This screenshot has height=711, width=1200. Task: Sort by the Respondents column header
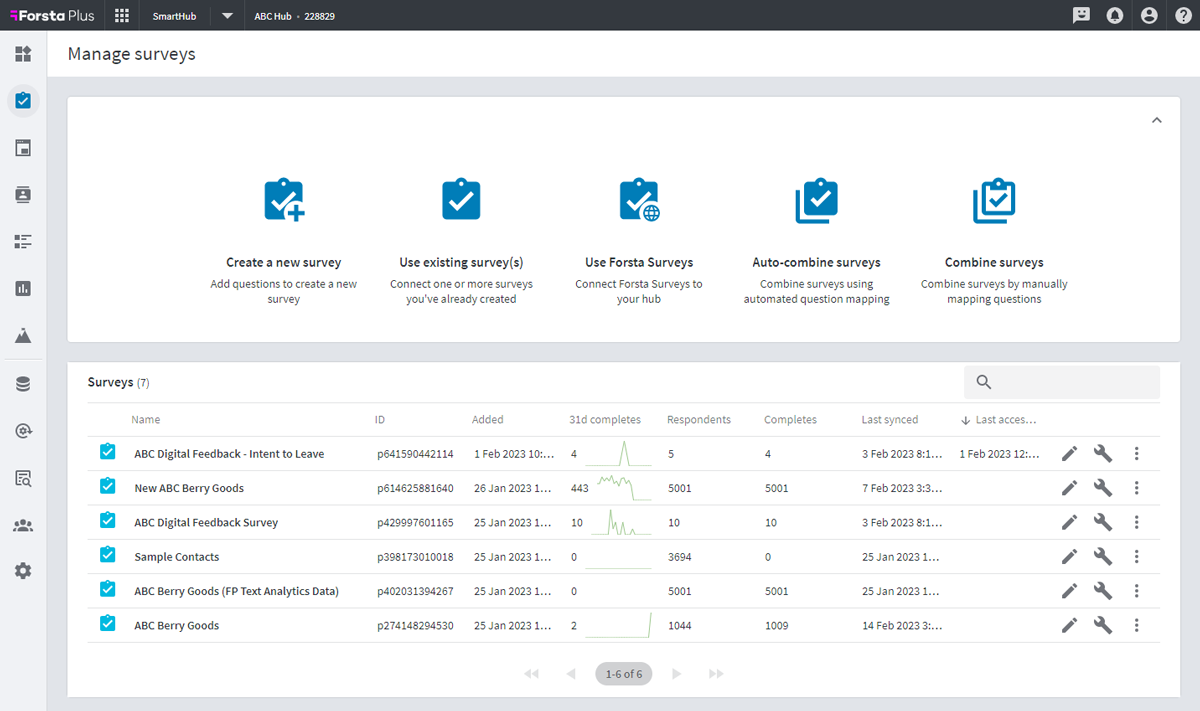coord(699,420)
